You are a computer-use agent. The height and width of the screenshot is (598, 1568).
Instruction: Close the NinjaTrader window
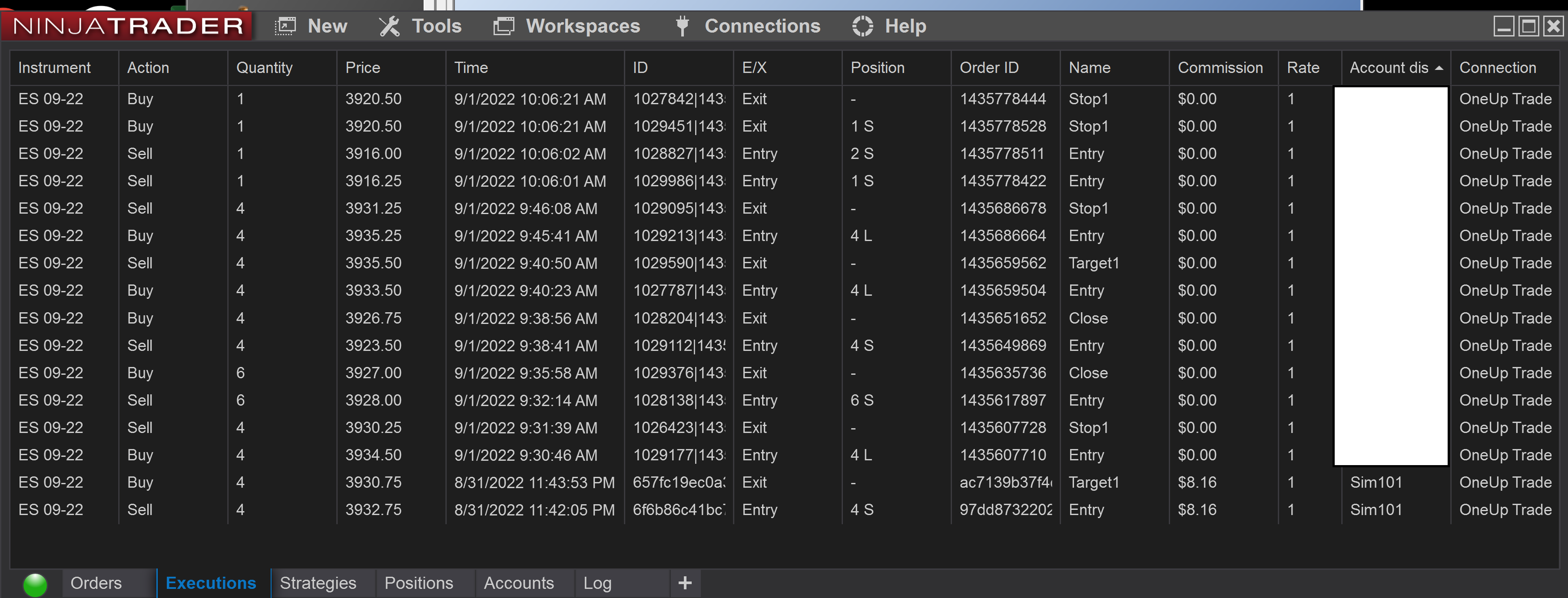pyautogui.click(x=1553, y=26)
